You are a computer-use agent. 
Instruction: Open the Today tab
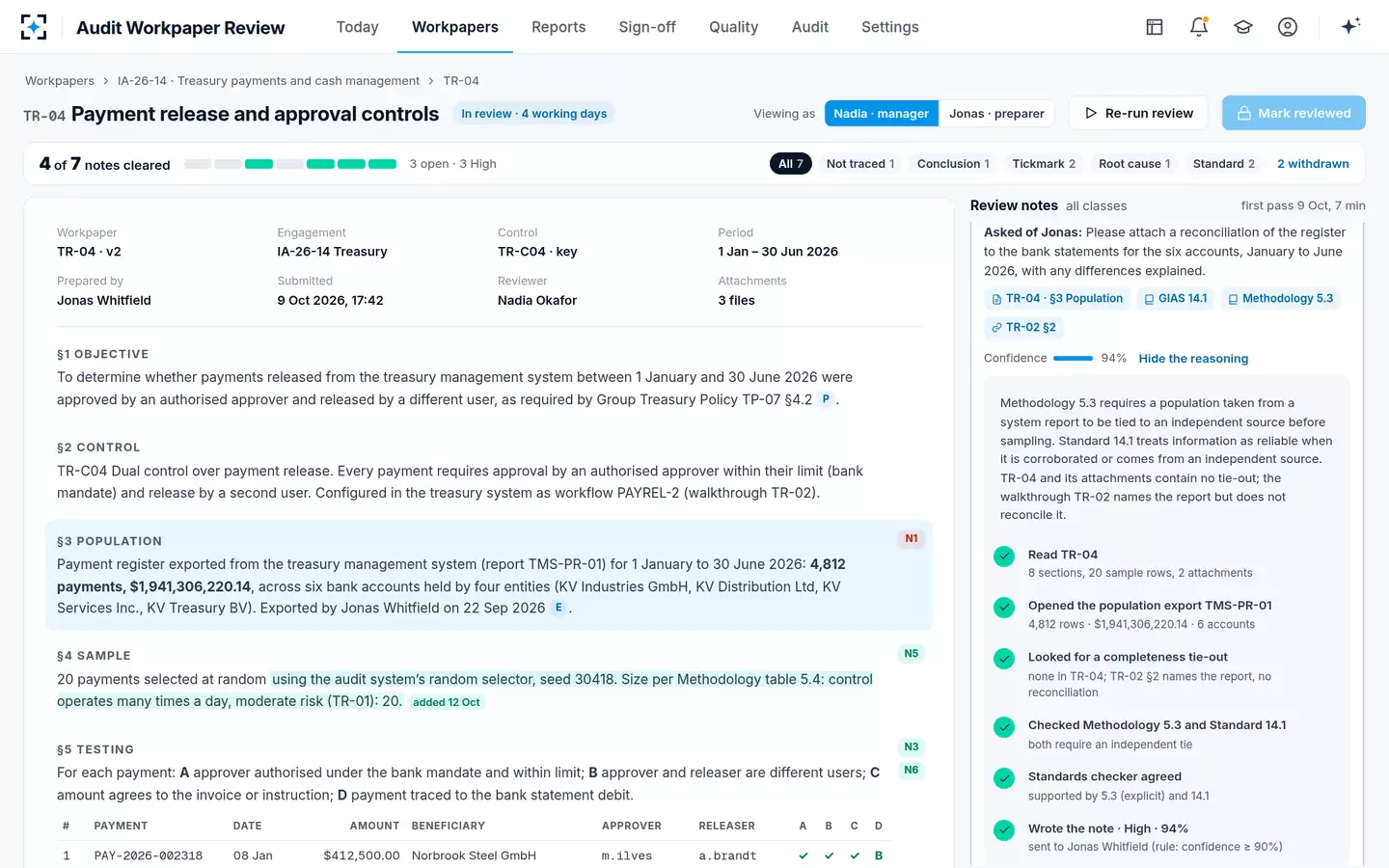pos(357,27)
